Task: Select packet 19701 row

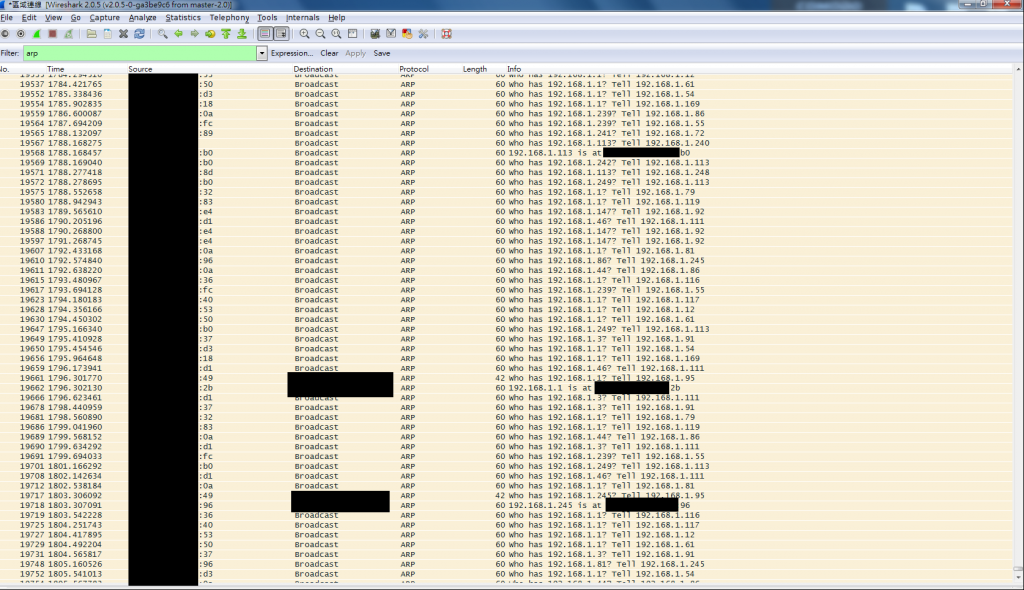Action: [506, 467]
